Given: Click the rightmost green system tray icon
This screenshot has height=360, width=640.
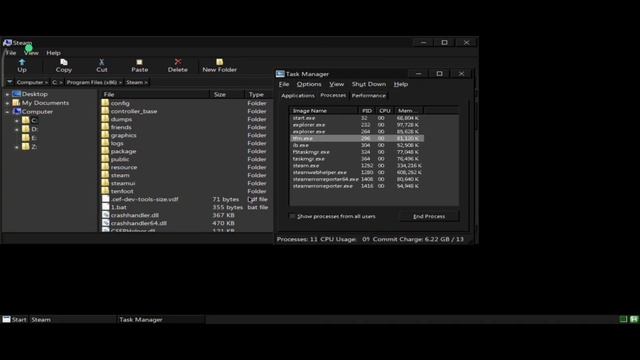Looking at the screenshot, I should click(x=633, y=319).
